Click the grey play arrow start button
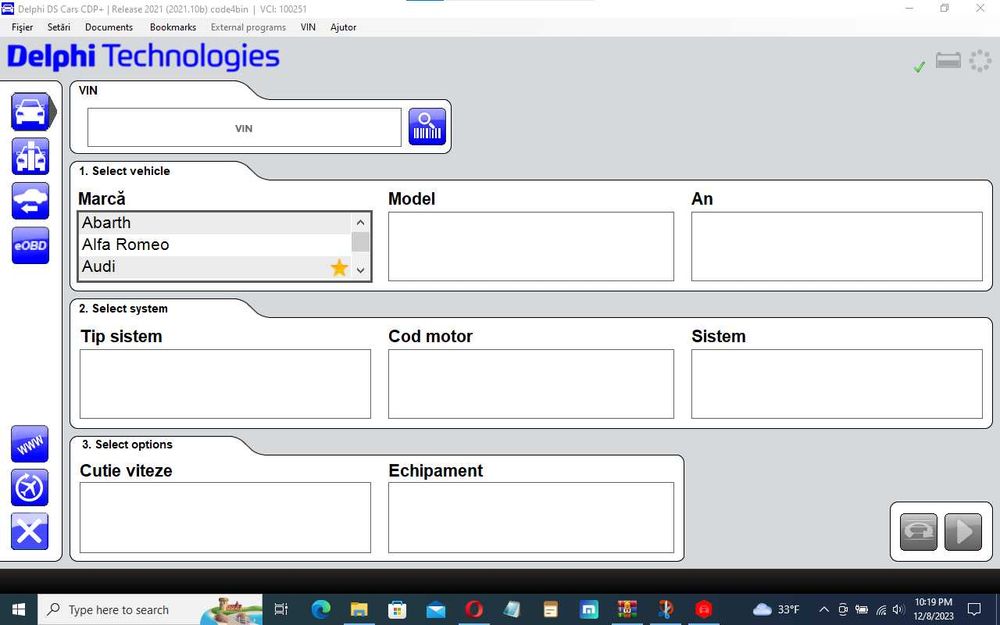 click(963, 532)
